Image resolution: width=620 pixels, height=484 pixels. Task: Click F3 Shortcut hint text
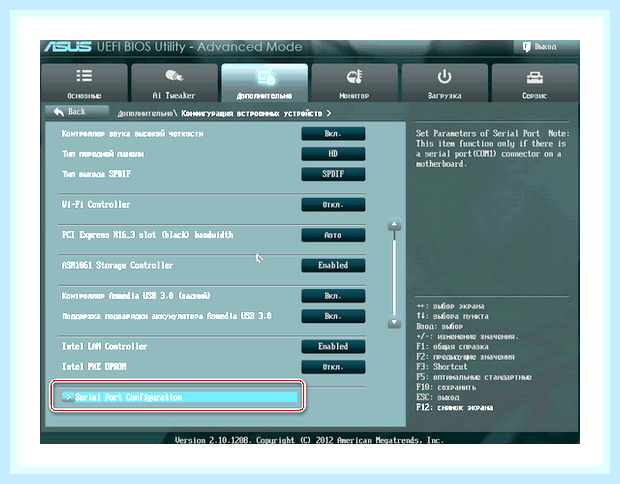point(441,367)
